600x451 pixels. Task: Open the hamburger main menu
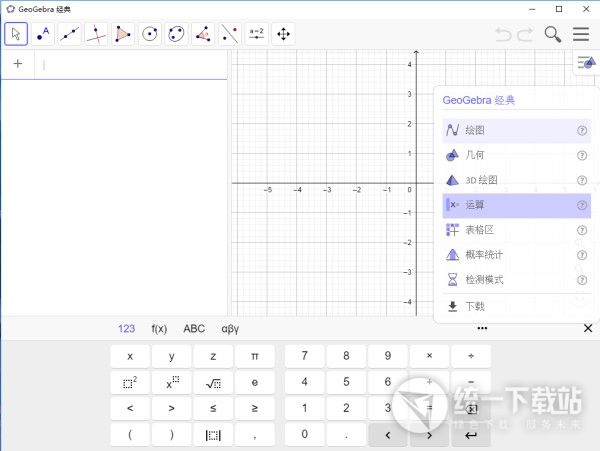point(581,34)
